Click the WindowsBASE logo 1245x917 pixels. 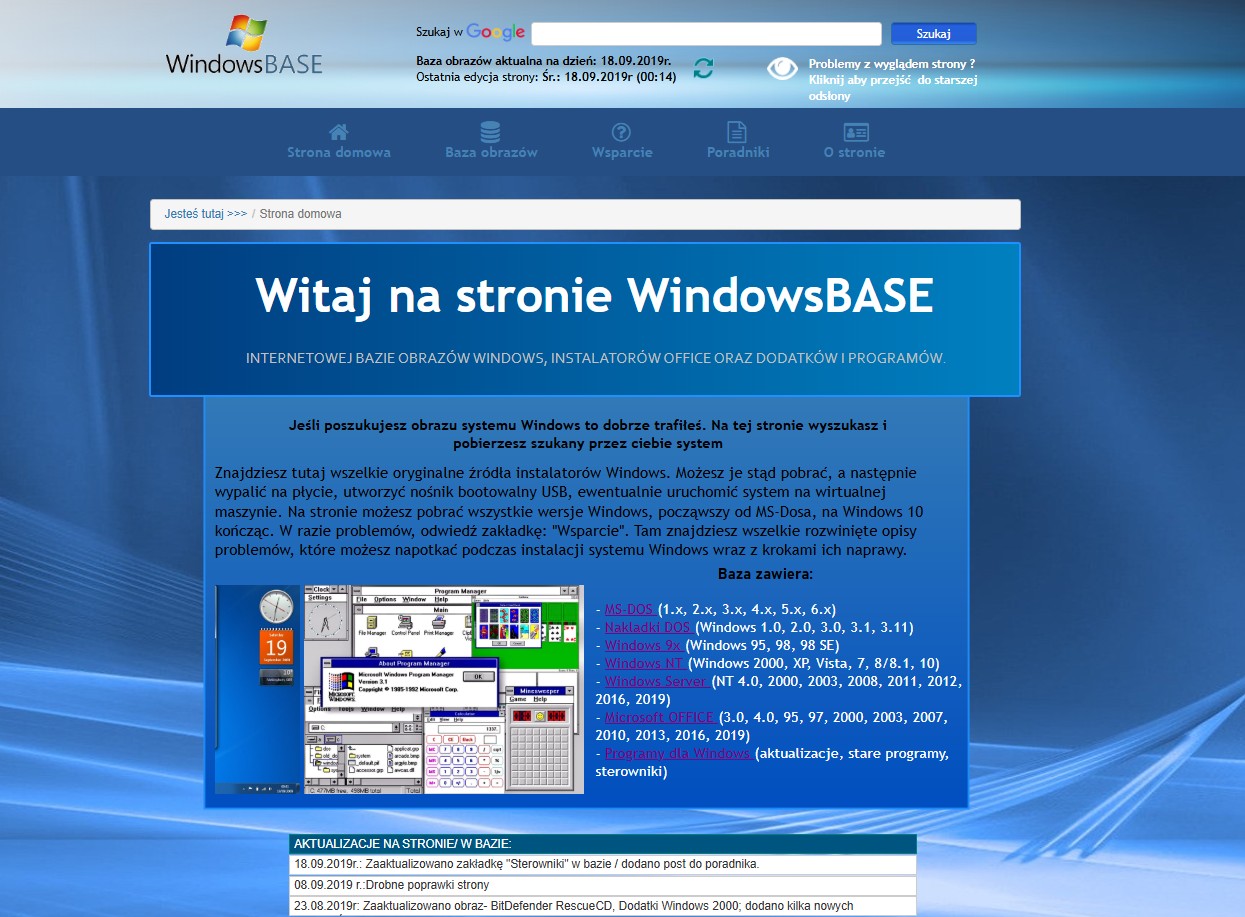pyautogui.click(x=244, y=47)
